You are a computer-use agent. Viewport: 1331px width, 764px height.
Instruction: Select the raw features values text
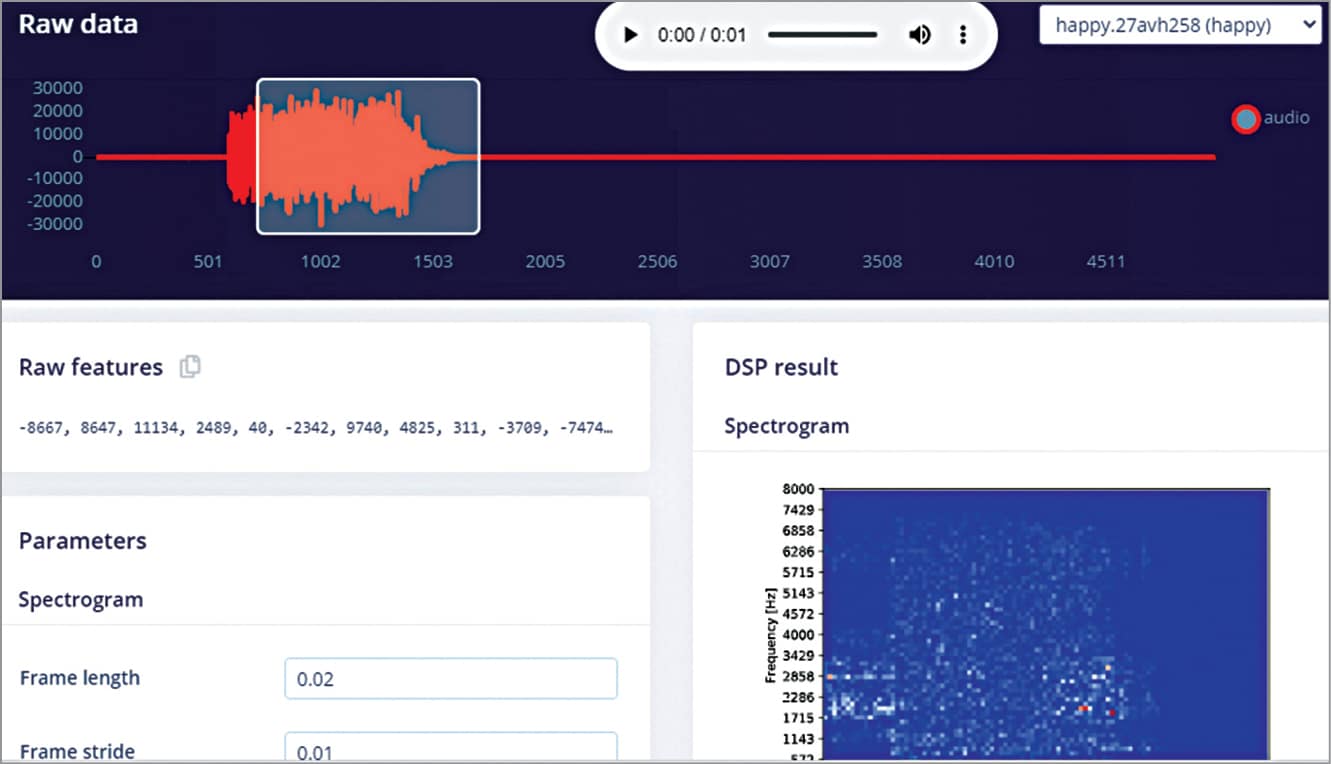click(315, 428)
